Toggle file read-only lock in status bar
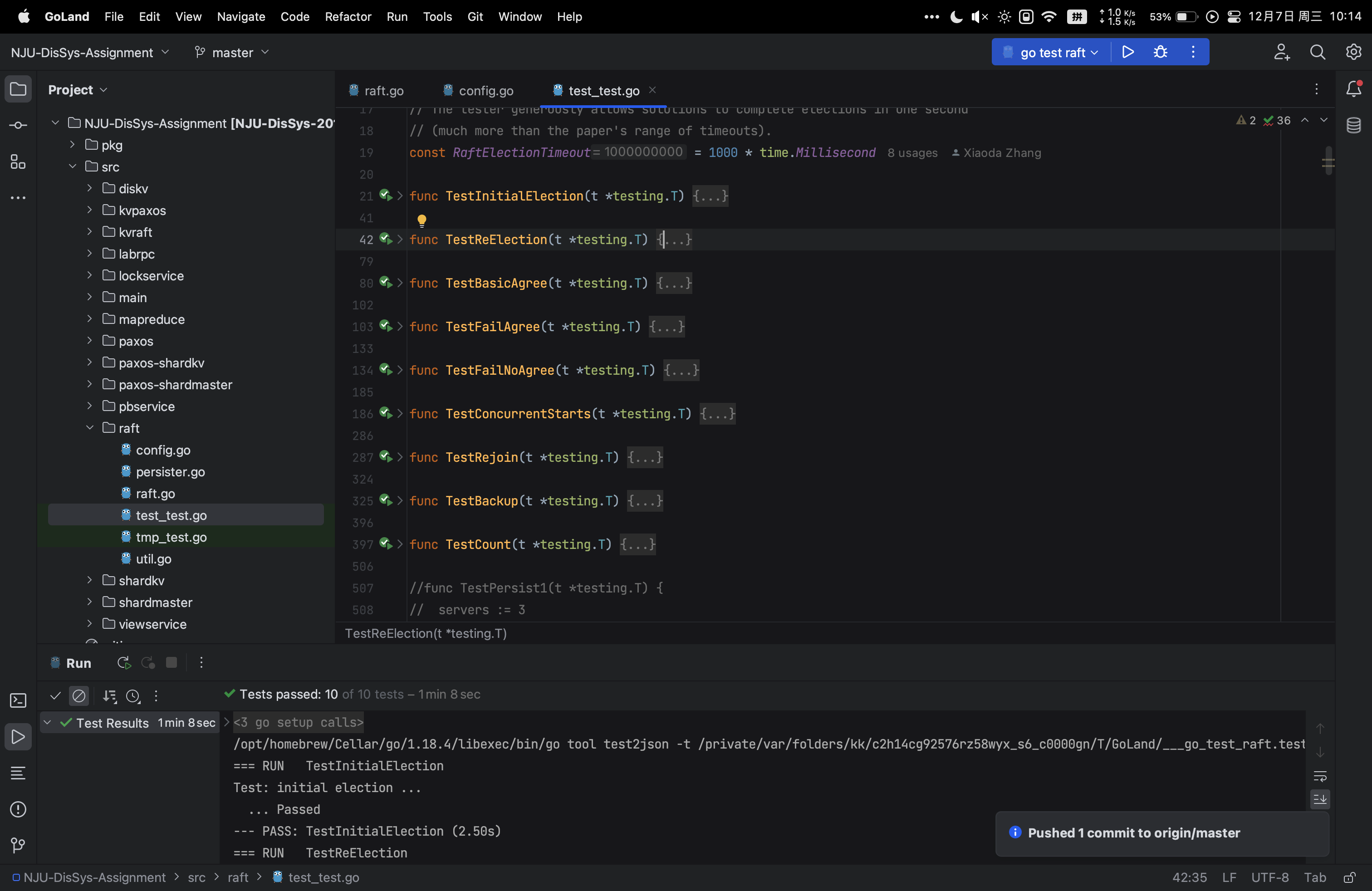This screenshot has height=891, width=1372. [x=1349, y=877]
